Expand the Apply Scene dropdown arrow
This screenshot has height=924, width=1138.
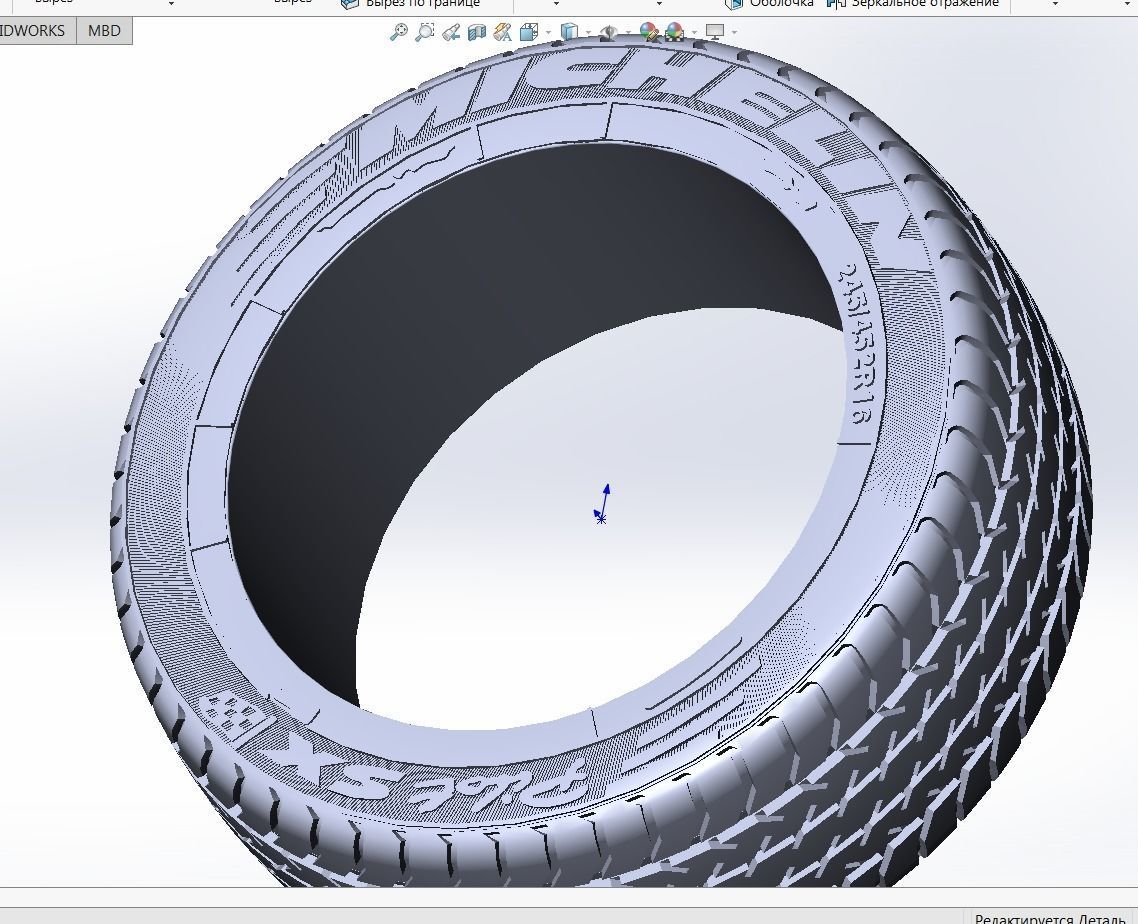pyautogui.click(x=695, y=33)
